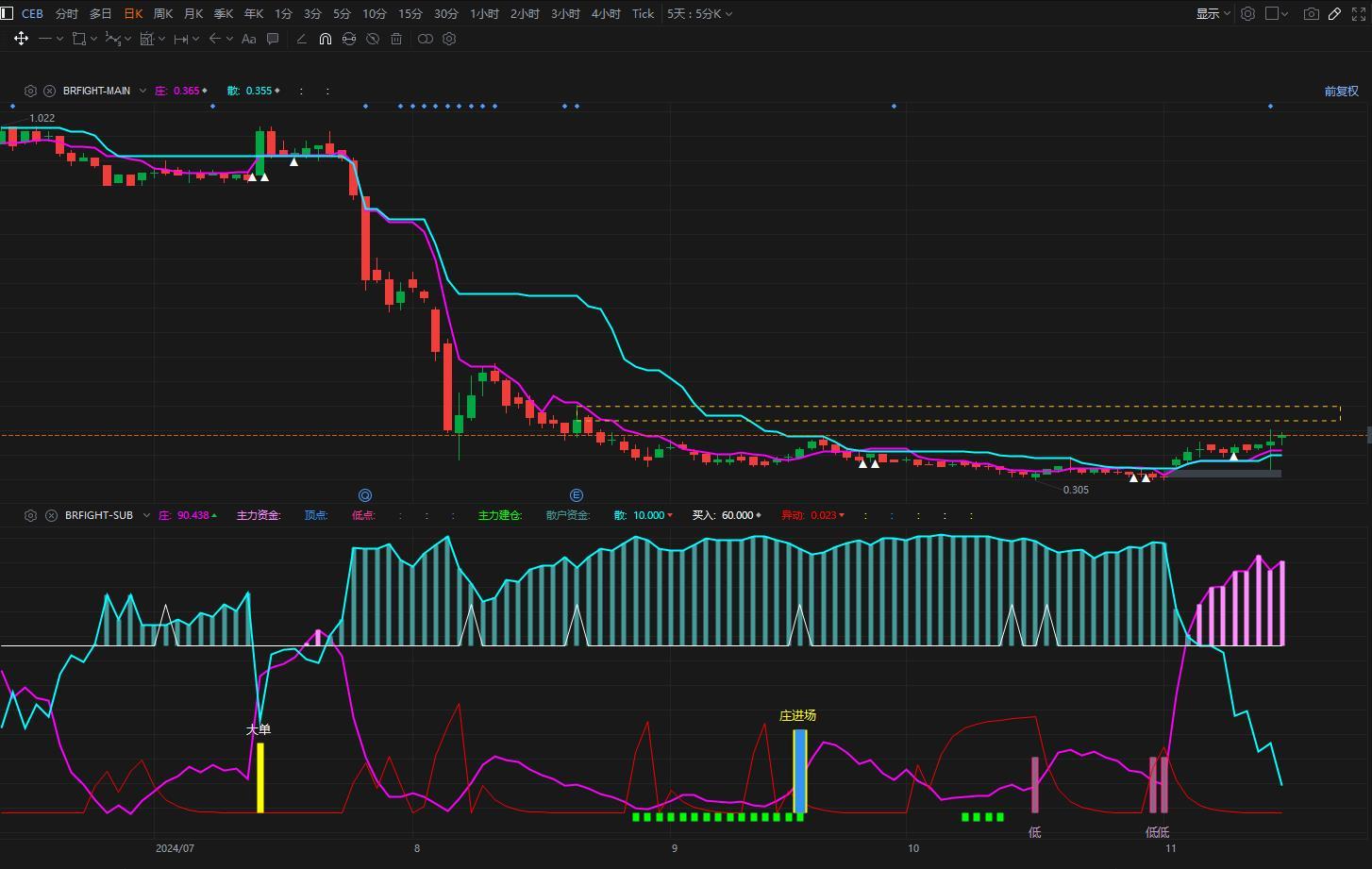Switch to the 4小时 chart period
Screen dimensions: 1372x869
click(606, 13)
